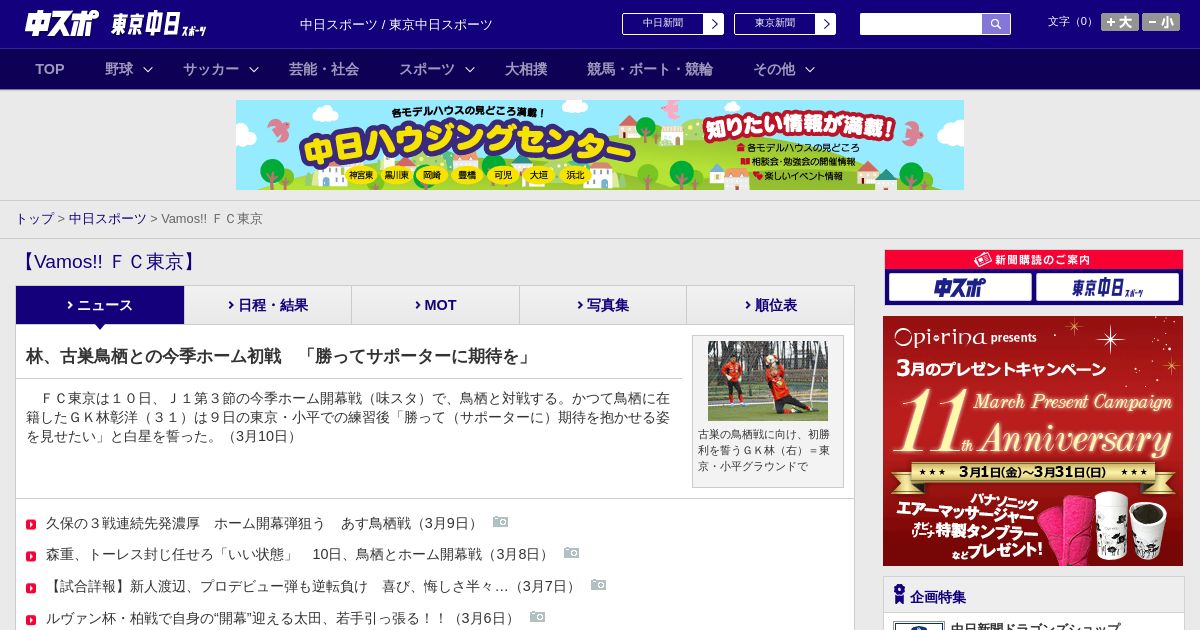Switch to 写真集 tab
Viewport: 1200px width, 630px height.
[603, 305]
